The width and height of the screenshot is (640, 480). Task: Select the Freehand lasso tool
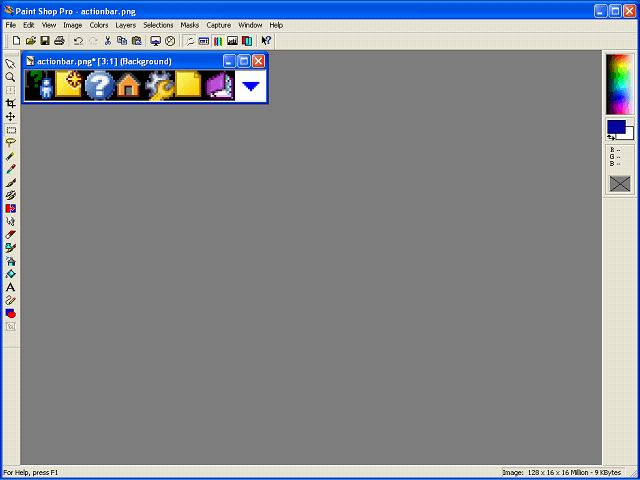(11, 143)
